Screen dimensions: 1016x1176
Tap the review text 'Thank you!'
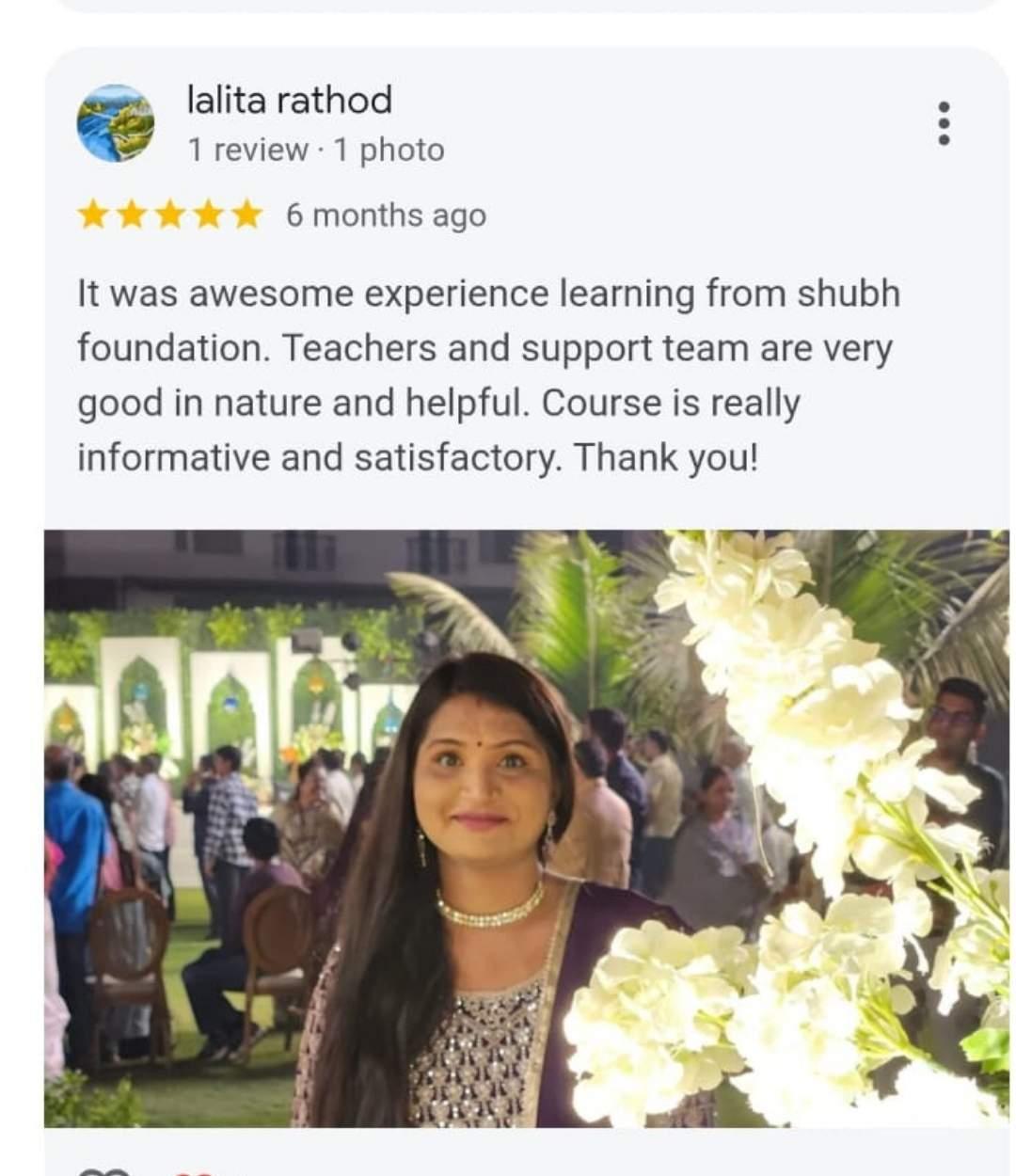(665, 458)
